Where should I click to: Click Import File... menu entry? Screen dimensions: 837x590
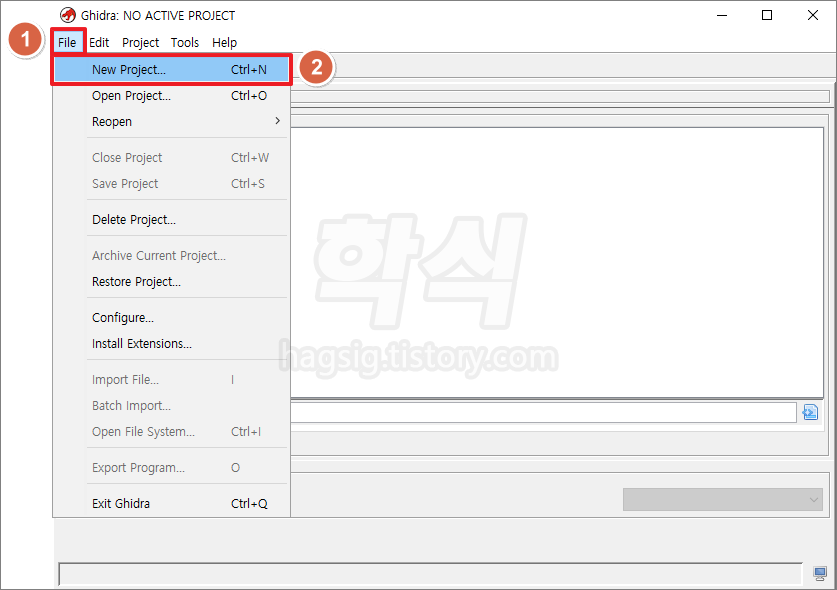(x=171, y=380)
